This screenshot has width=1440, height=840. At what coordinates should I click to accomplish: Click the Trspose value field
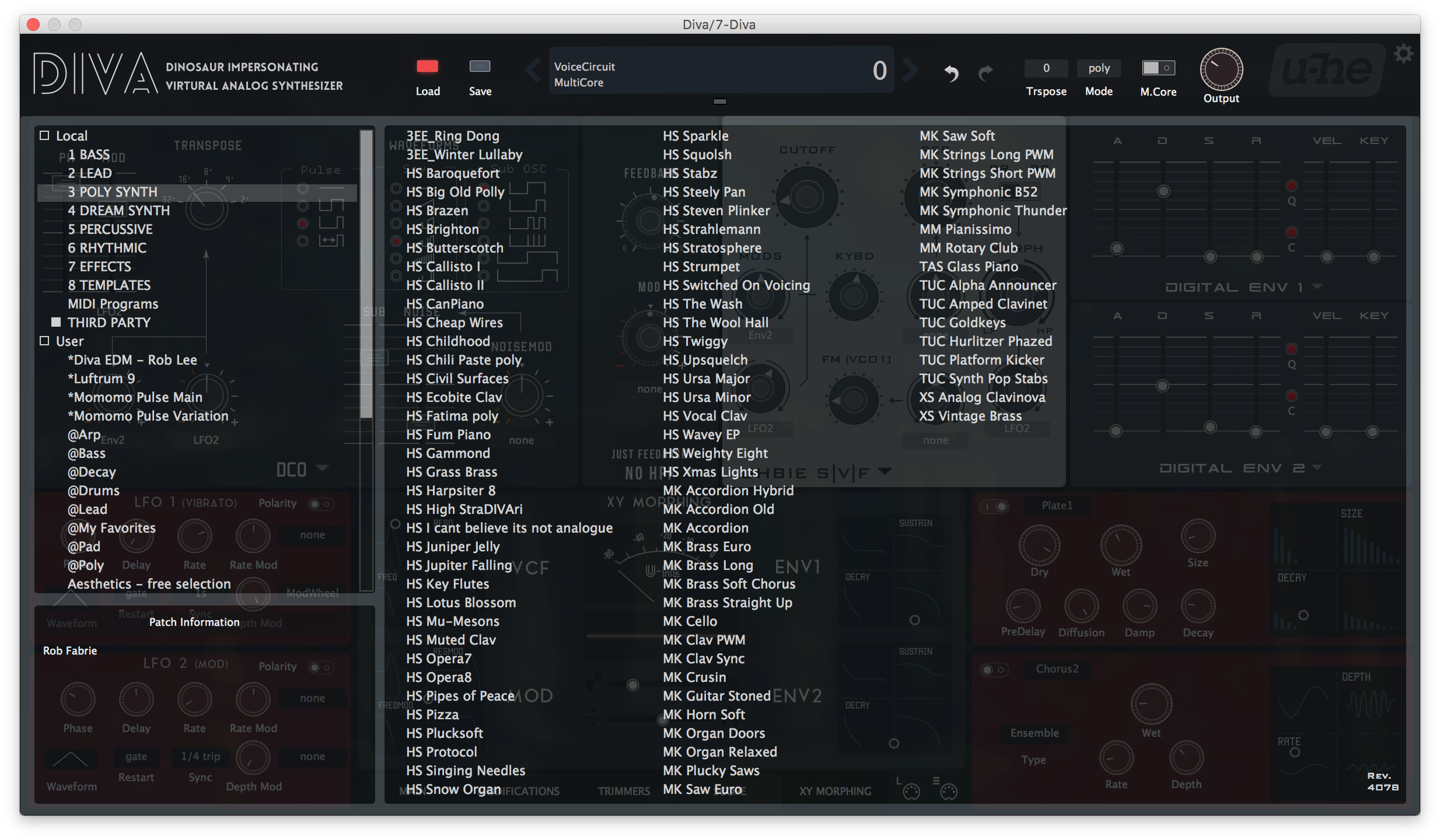pyautogui.click(x=1046, y=68)
